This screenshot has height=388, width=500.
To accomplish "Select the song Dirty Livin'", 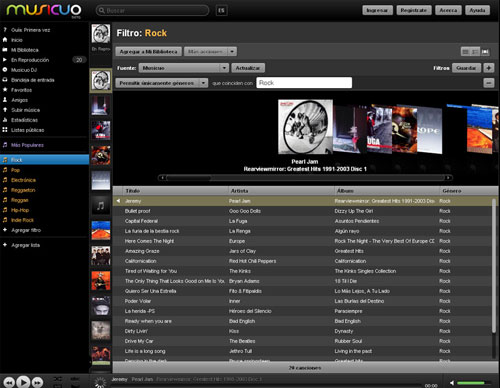I will click(136, 331).
